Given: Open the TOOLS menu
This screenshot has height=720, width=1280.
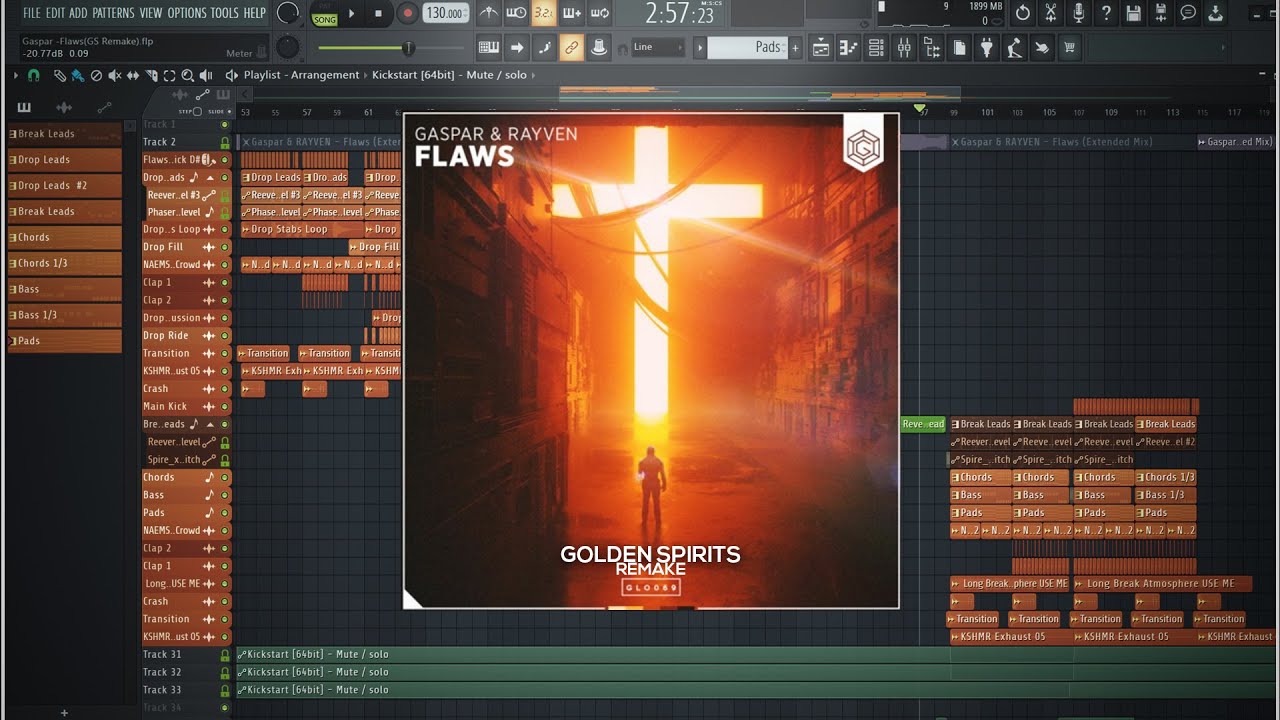Looking at the screenshot, I should click(x=225, y=13).
